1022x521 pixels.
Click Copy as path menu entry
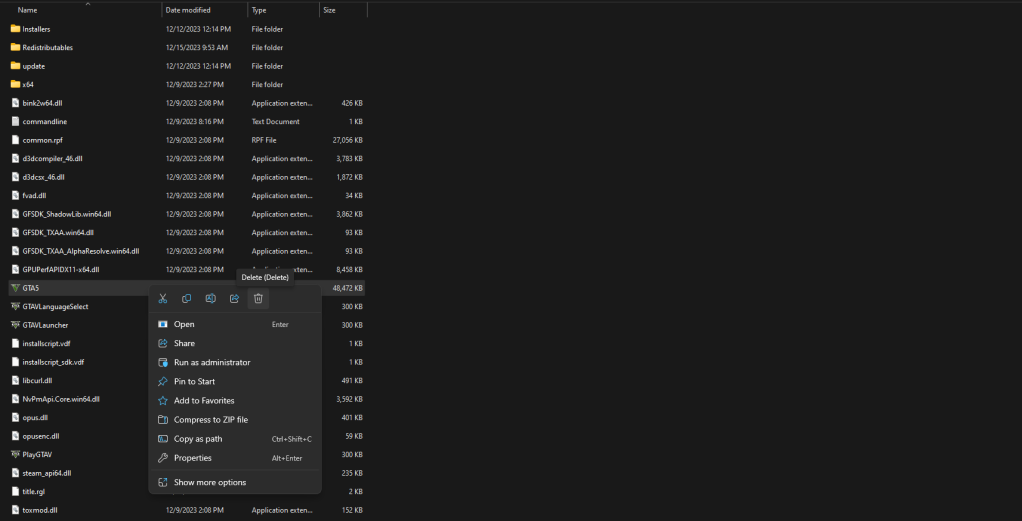(198, 439)
